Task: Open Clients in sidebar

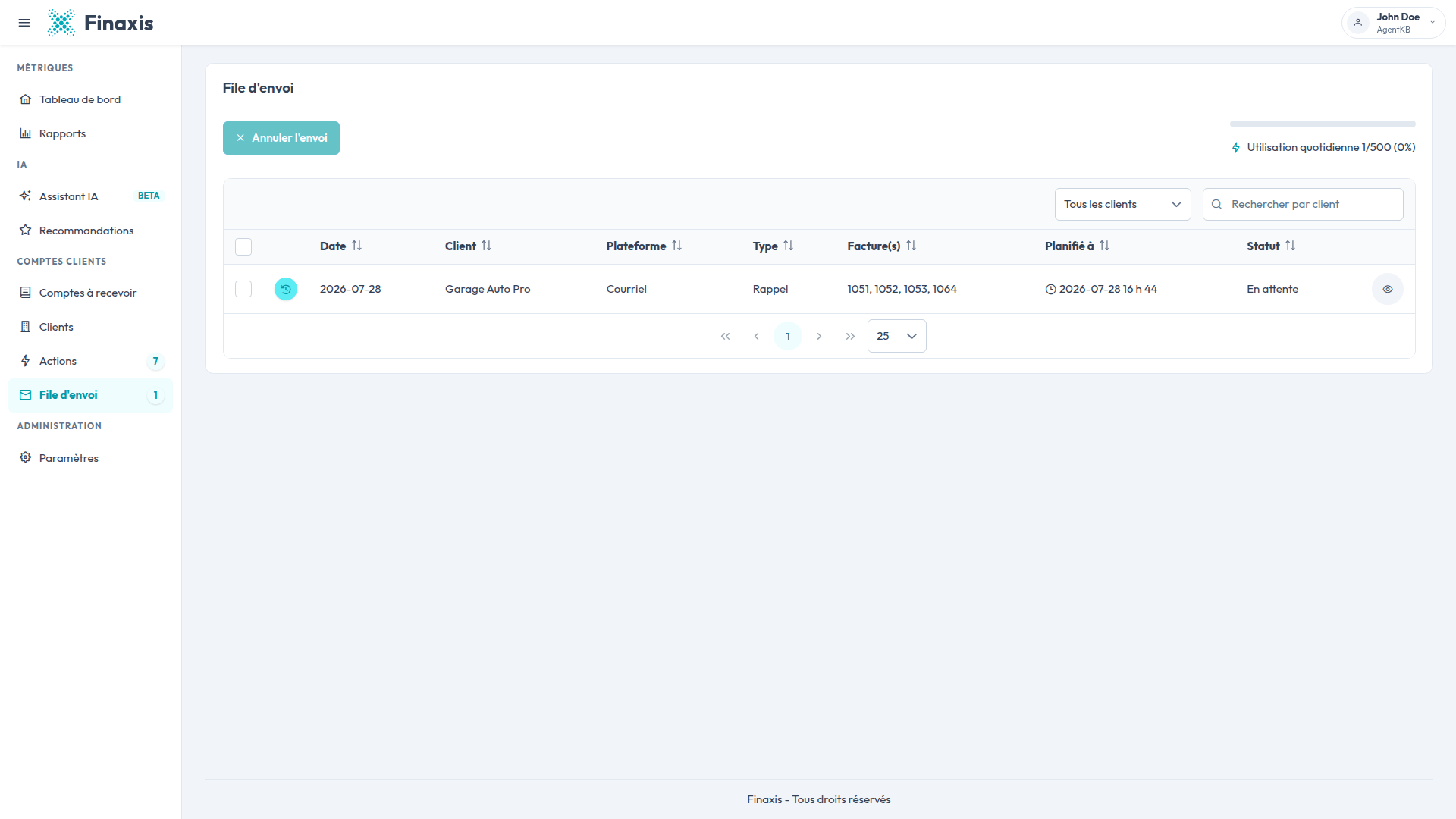Action: 90,327
